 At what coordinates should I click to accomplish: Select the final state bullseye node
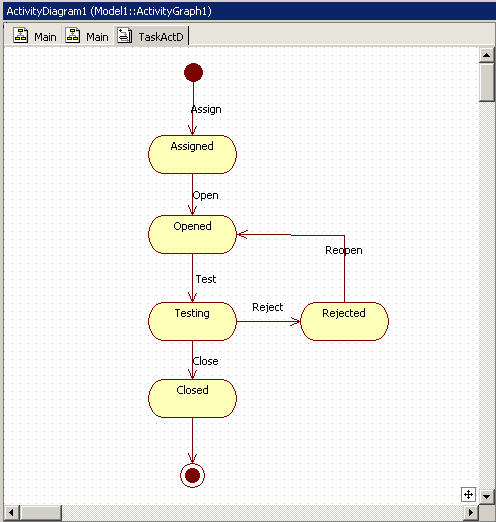pyautogui.click(x=192, y=475)
